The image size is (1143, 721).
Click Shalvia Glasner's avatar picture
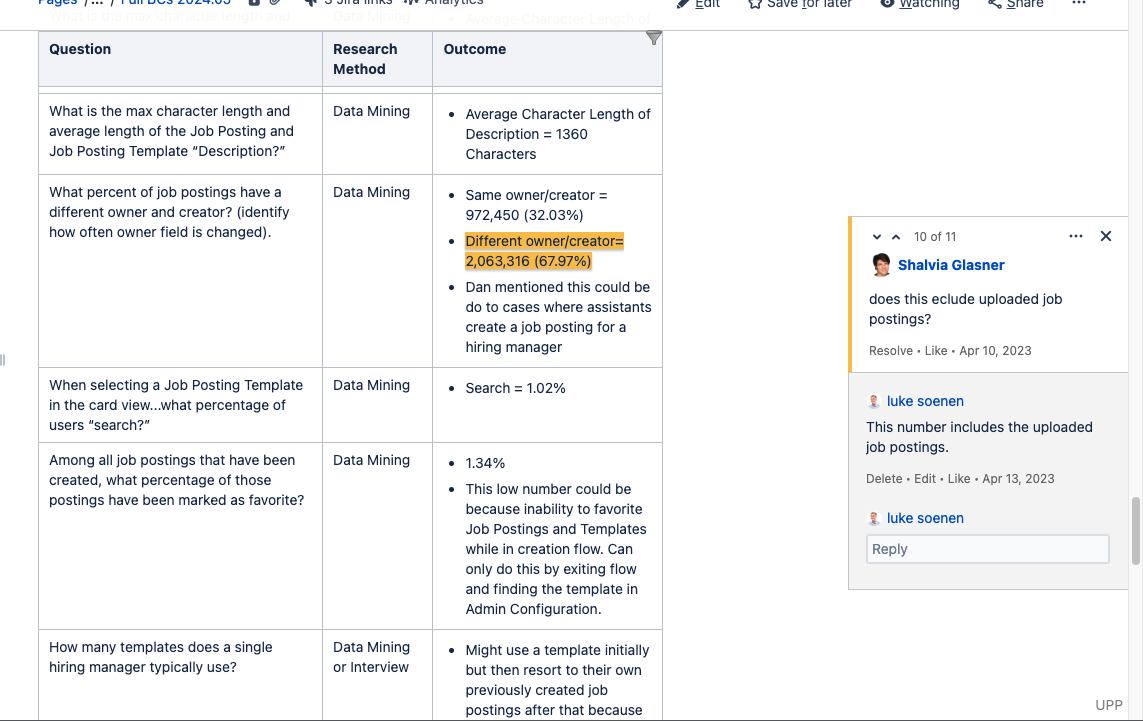tap(881, 265)
